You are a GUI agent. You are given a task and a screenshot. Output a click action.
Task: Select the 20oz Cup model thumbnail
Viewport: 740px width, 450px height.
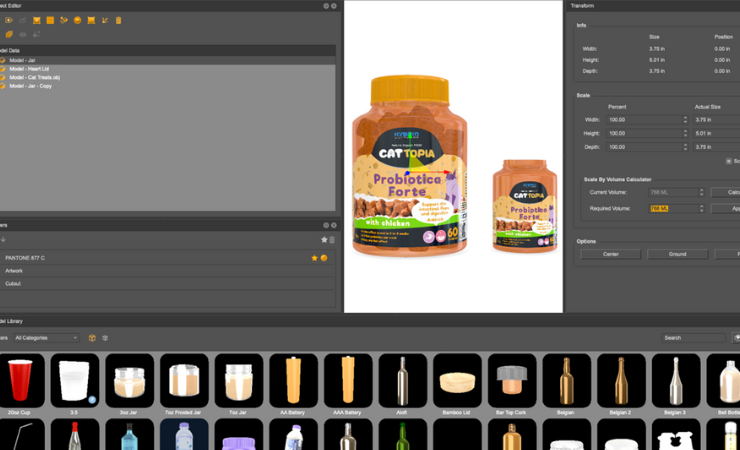[x=20, y=380]
